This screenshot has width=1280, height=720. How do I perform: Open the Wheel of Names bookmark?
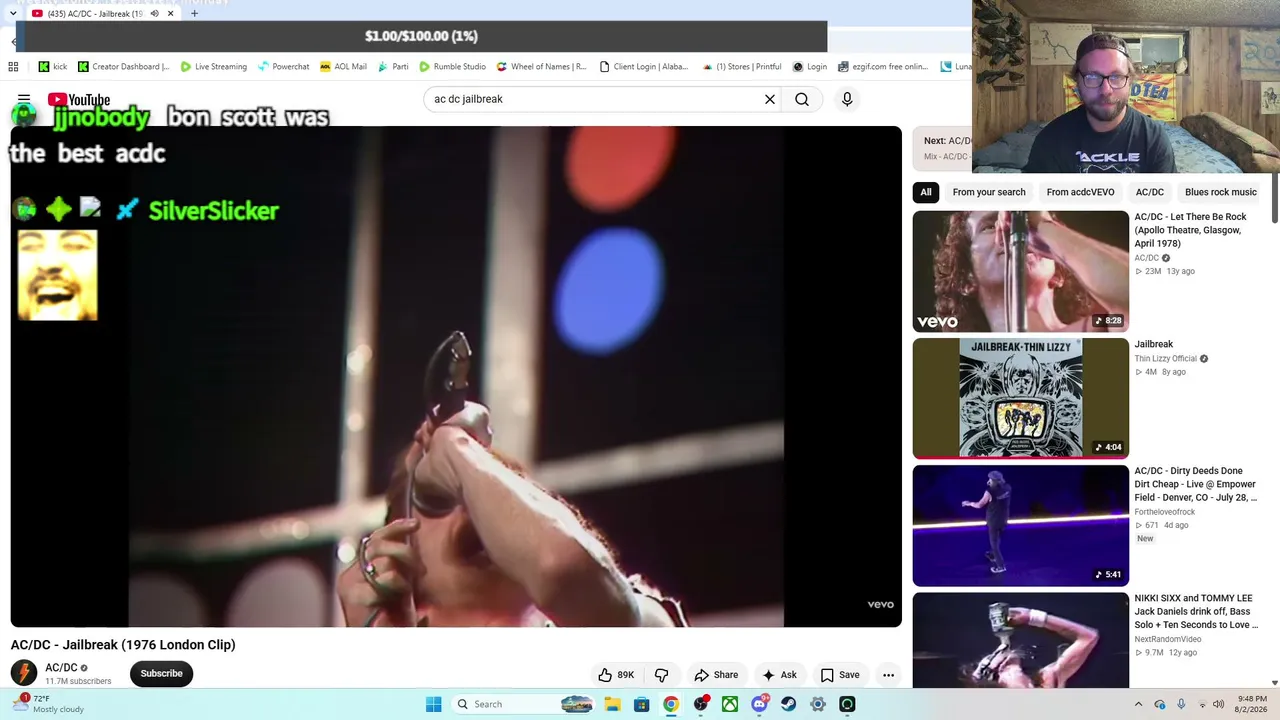pos(541,67)
